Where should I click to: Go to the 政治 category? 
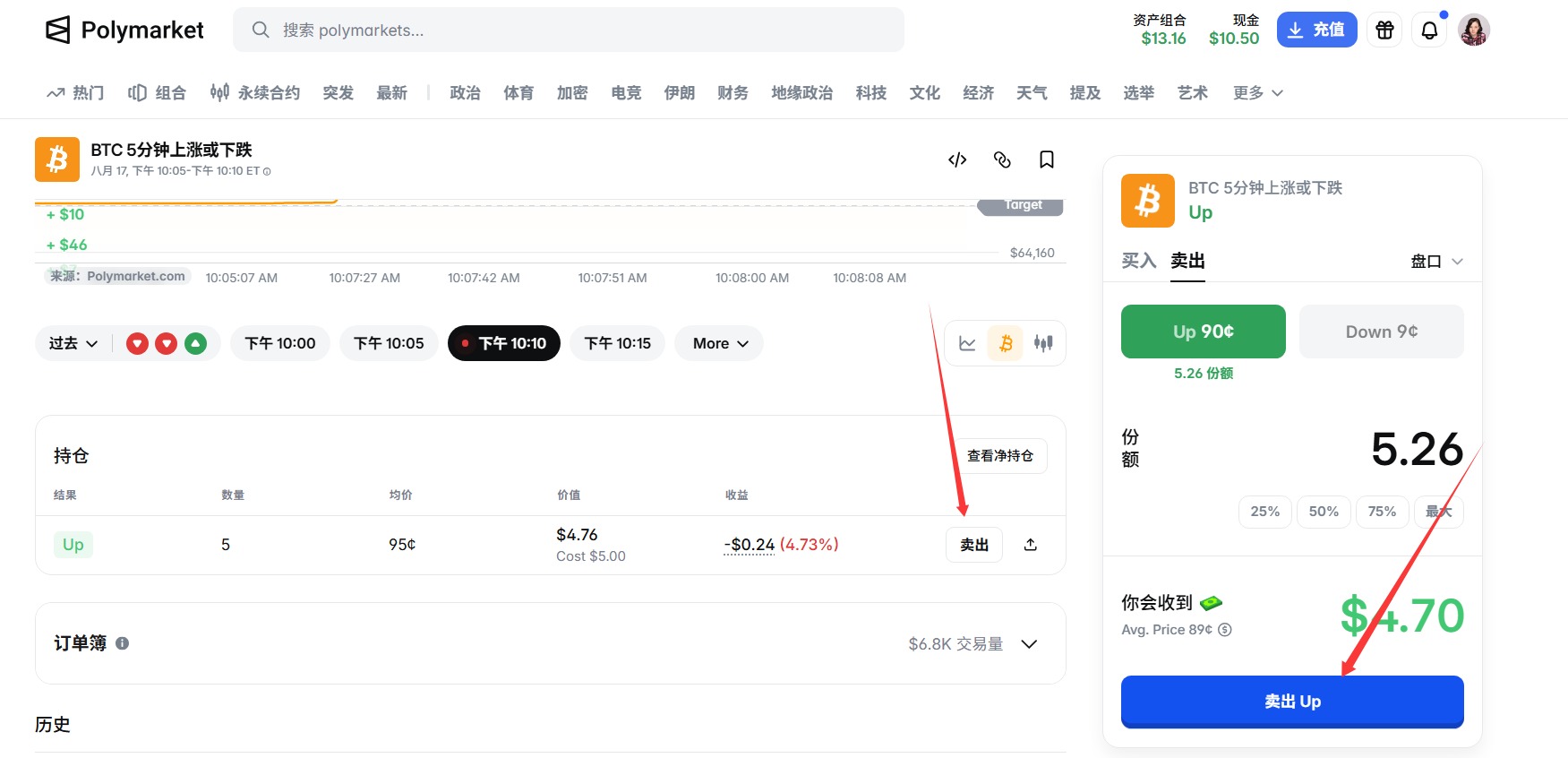tap(466, 93)
